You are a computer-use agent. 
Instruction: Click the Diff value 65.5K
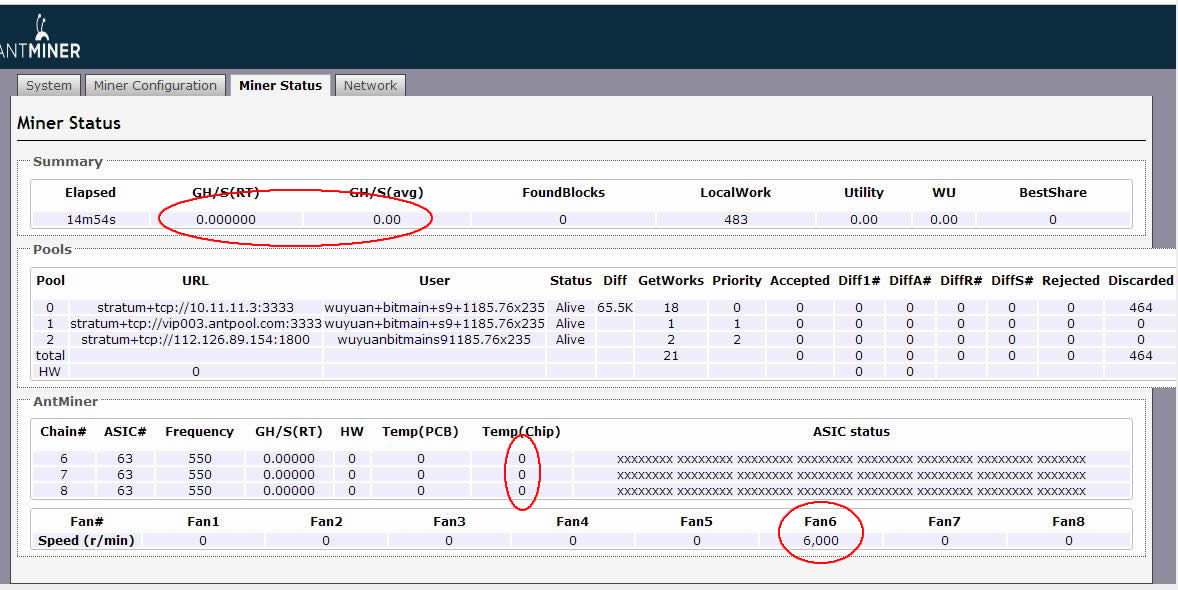coord(615,308)
